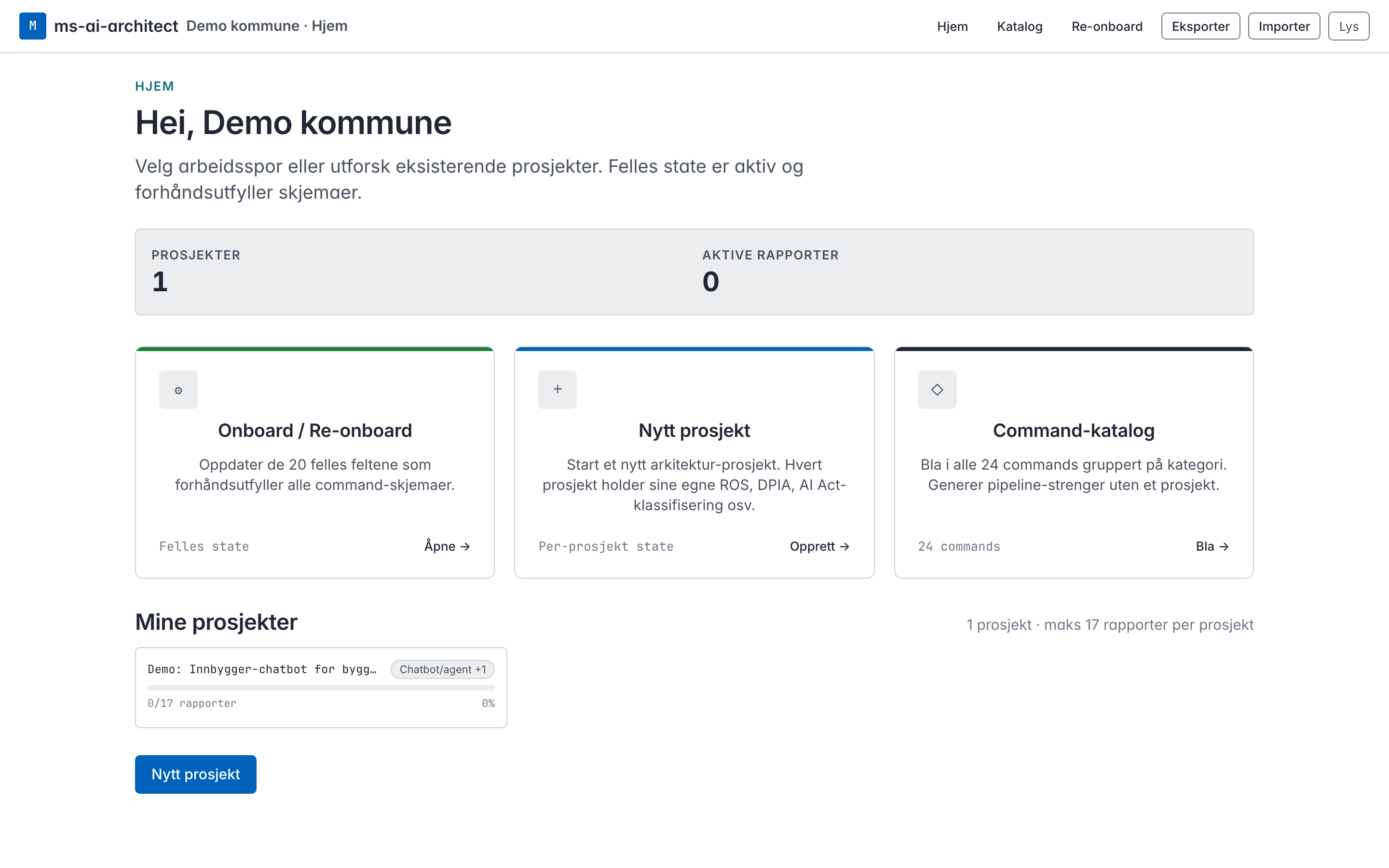Click the blue Nytt prosjekt button
This screenshot has width=1389, height=868.
(196, 774)
